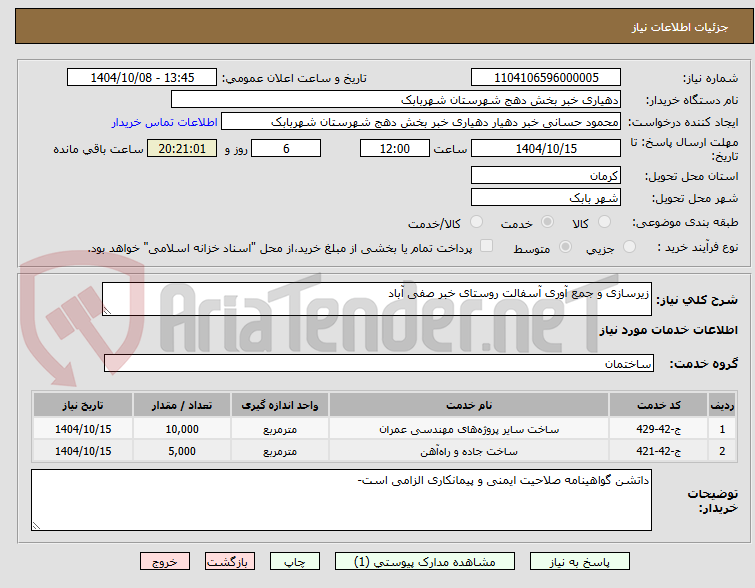
Task: Click the شماره نیاز number field
Action: pyautogui.click(x=546, y=78)
